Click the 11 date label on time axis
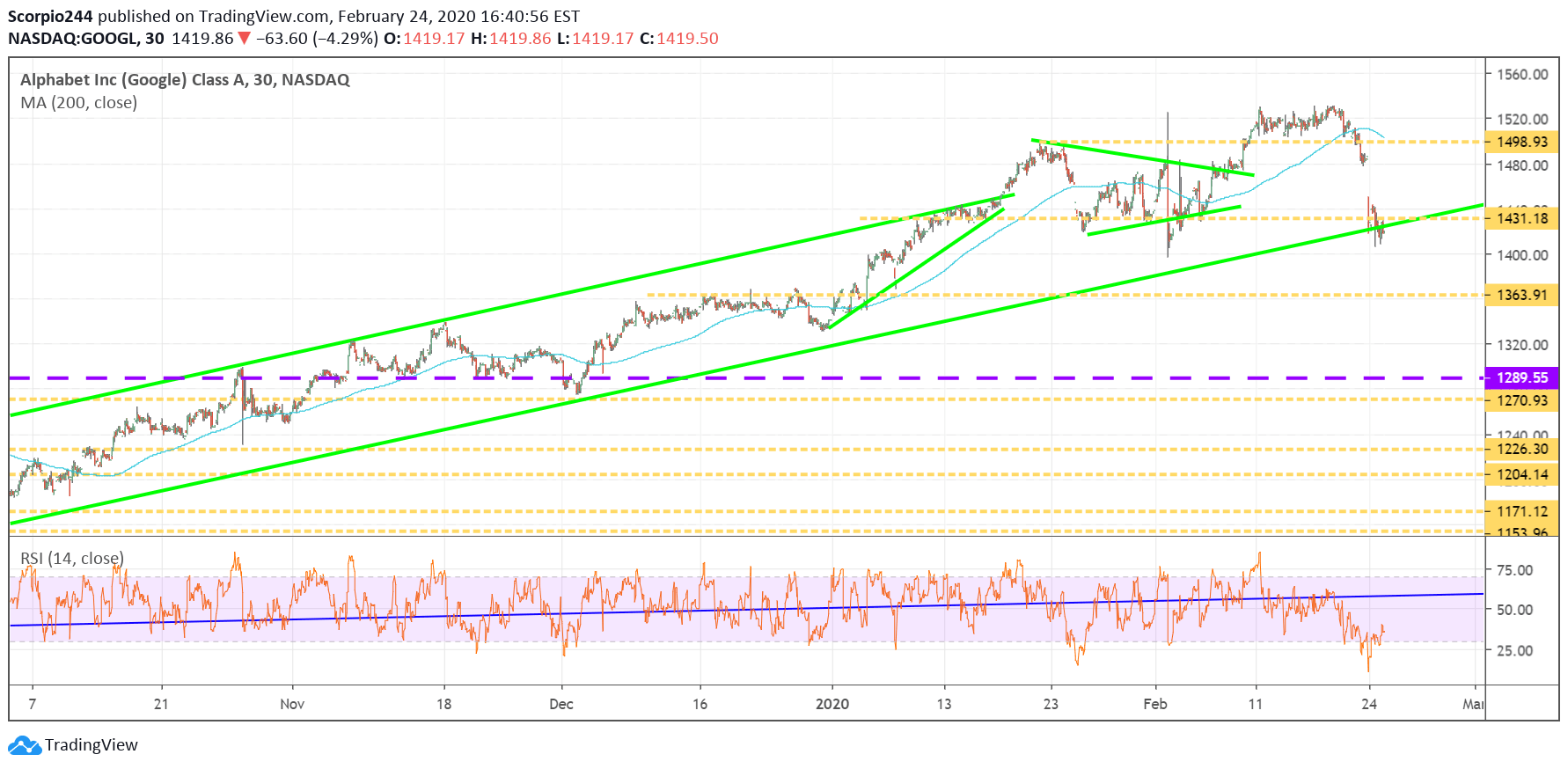 (1256, 704)
